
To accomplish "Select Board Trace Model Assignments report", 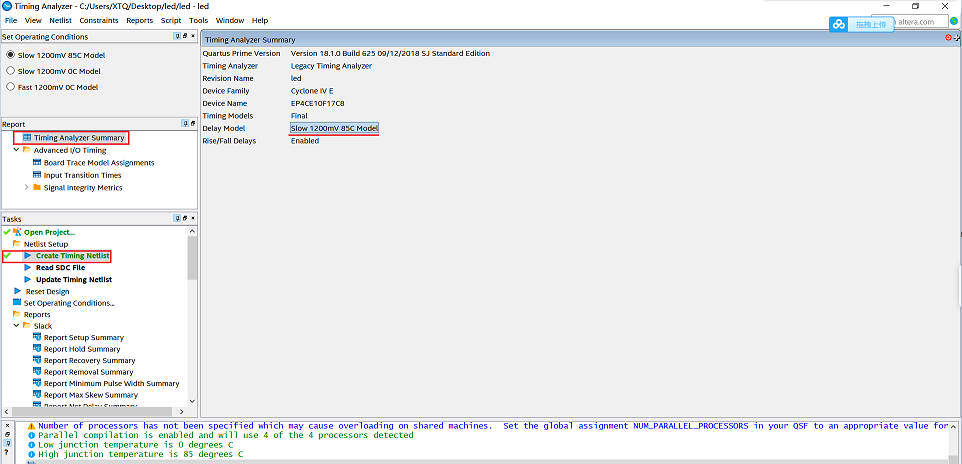I will pyautogui.click(x=99, y=163).
